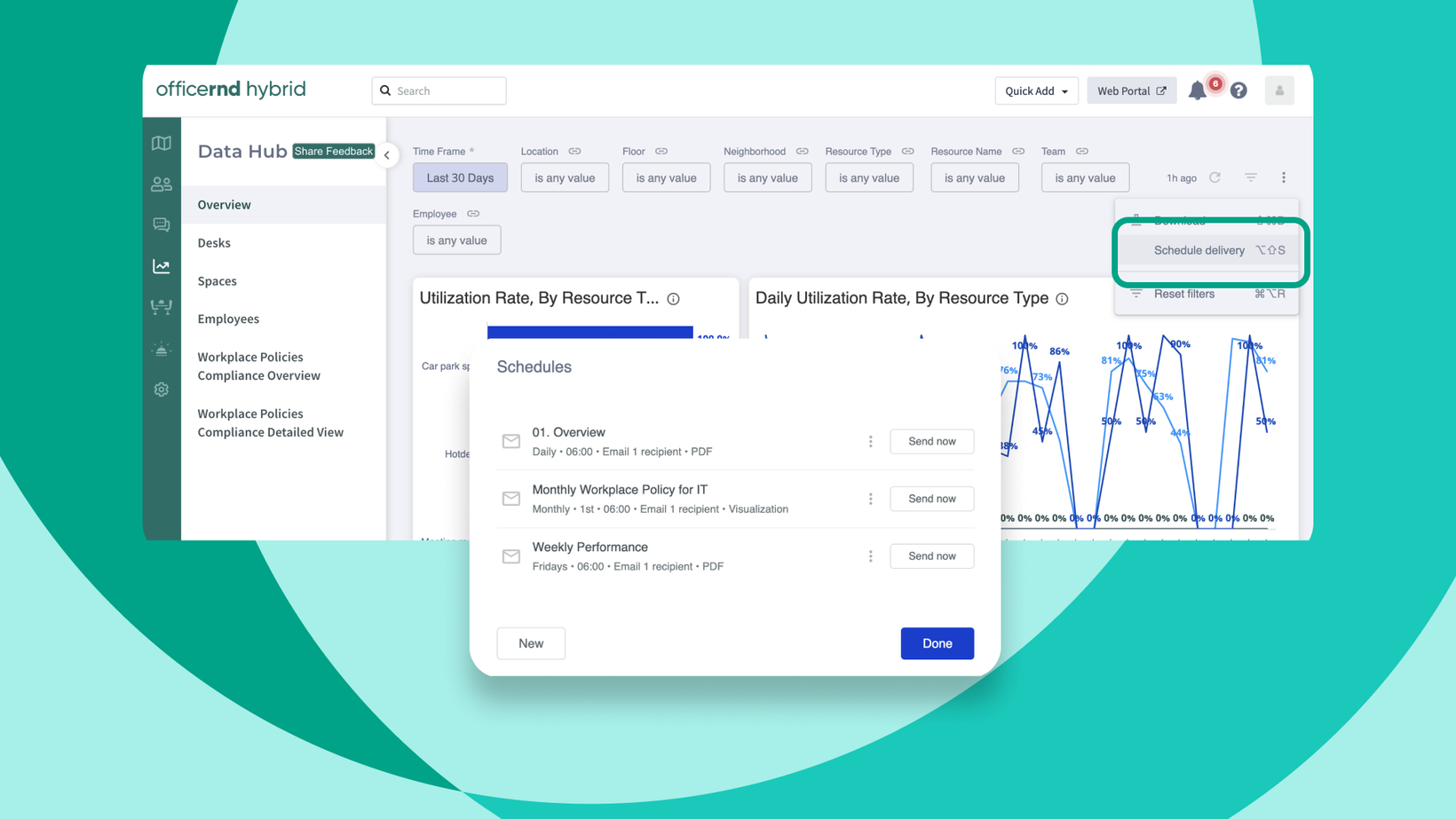Click the link icon next to Team
Screen dimensions: 1456x819
tap(1082, 152)
